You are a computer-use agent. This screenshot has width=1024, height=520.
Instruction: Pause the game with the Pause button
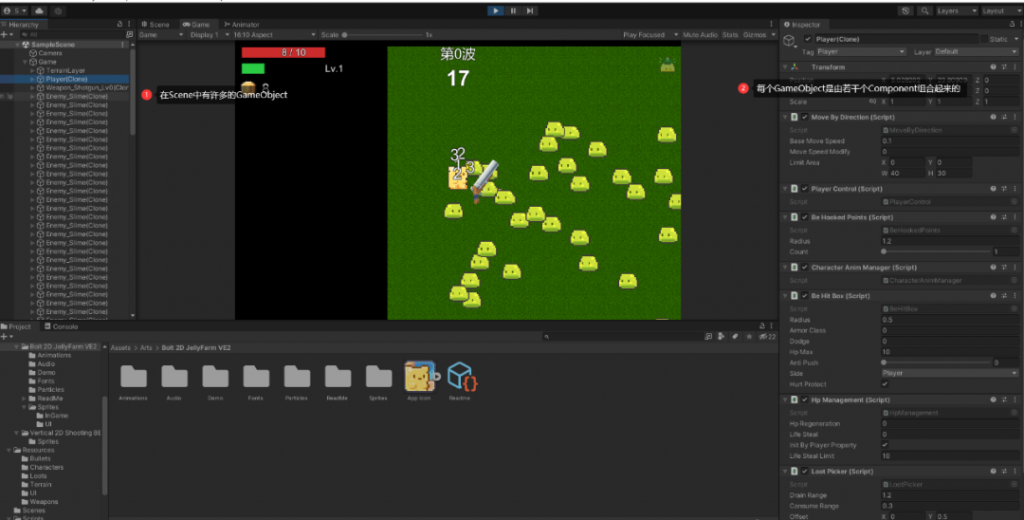tap(513, 10)
